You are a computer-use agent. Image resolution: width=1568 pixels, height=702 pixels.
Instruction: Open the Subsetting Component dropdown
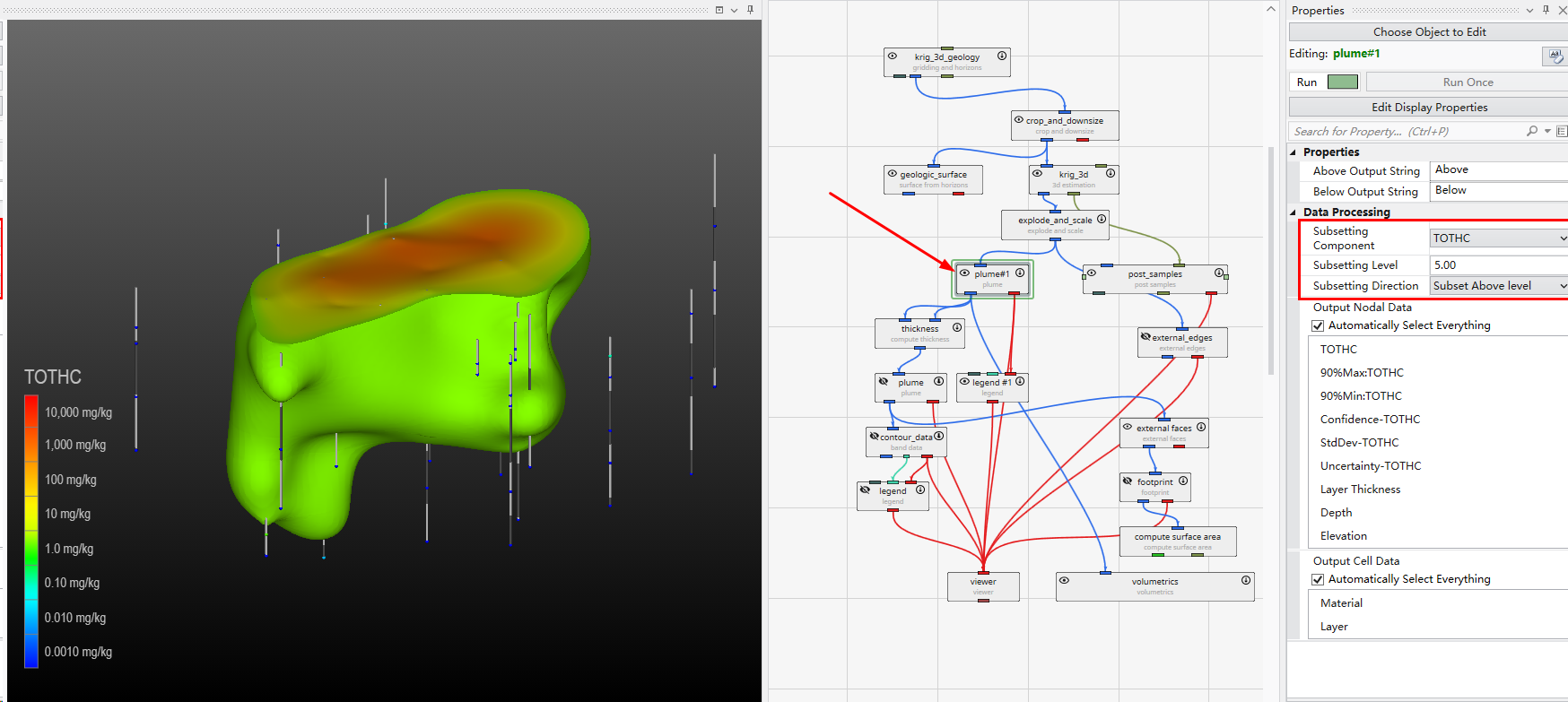pos(1562,238)
